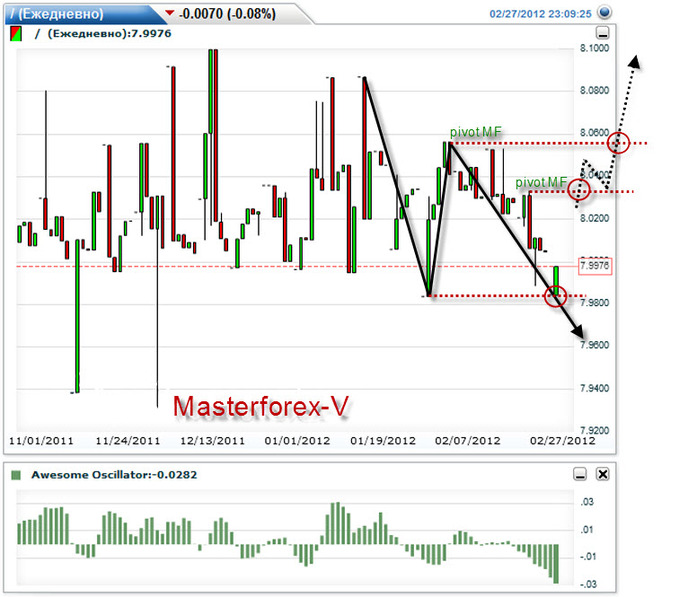Click the red-green candlestick chart icon

[x=15, y=33]
